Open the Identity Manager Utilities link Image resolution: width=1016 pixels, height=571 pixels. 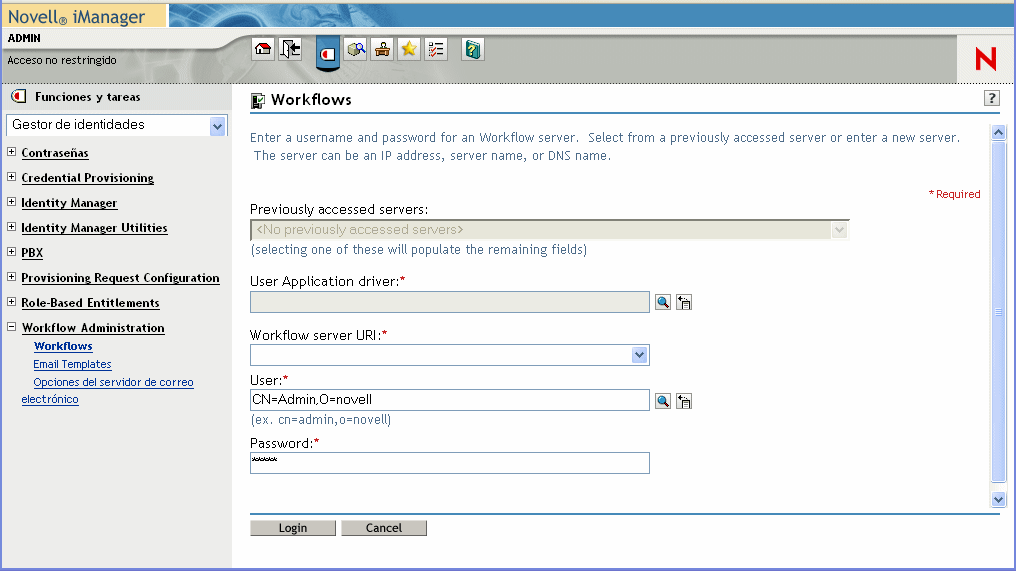coord(95,227)
